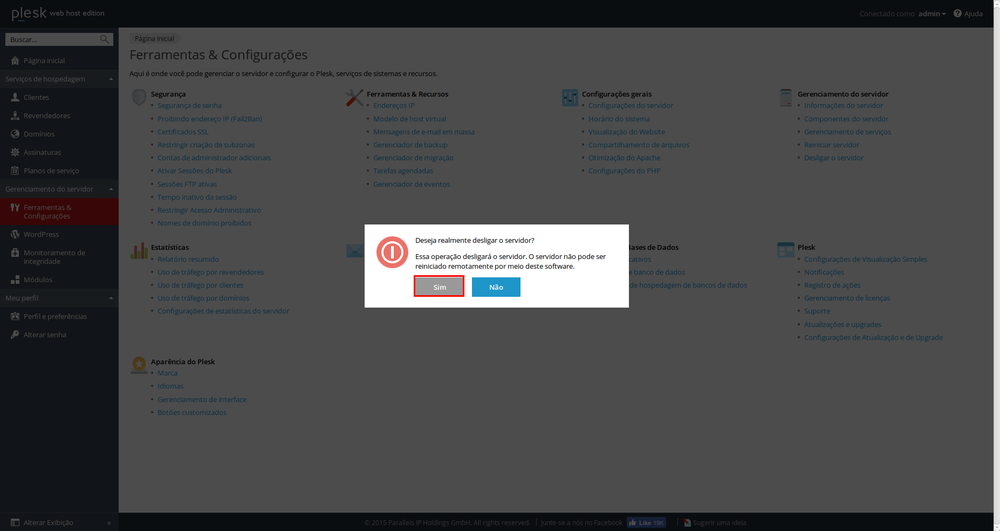1000x531 pixels.
Task: Click the Ajuda help question icon
Action: click(957, 14)
